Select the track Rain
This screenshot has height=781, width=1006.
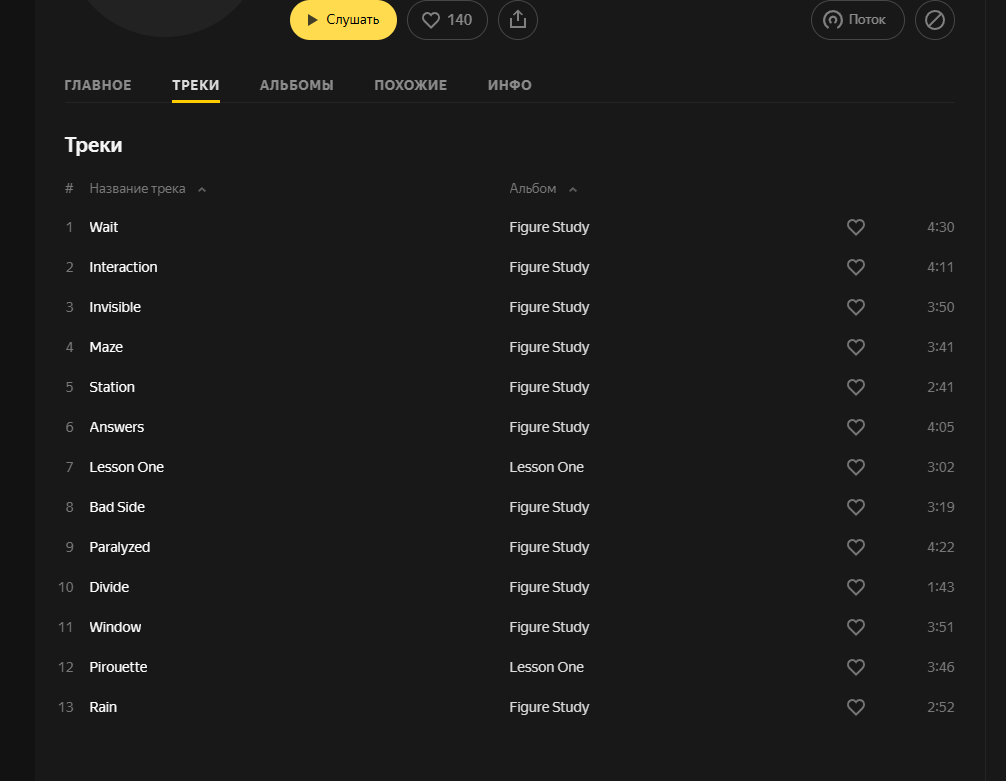tap(103, 707)
